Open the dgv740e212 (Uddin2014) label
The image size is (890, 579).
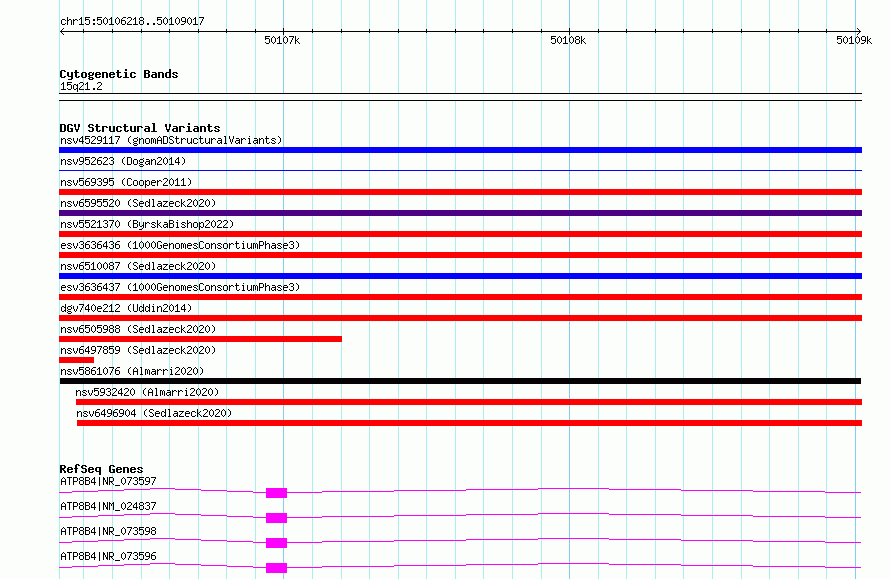126,308
